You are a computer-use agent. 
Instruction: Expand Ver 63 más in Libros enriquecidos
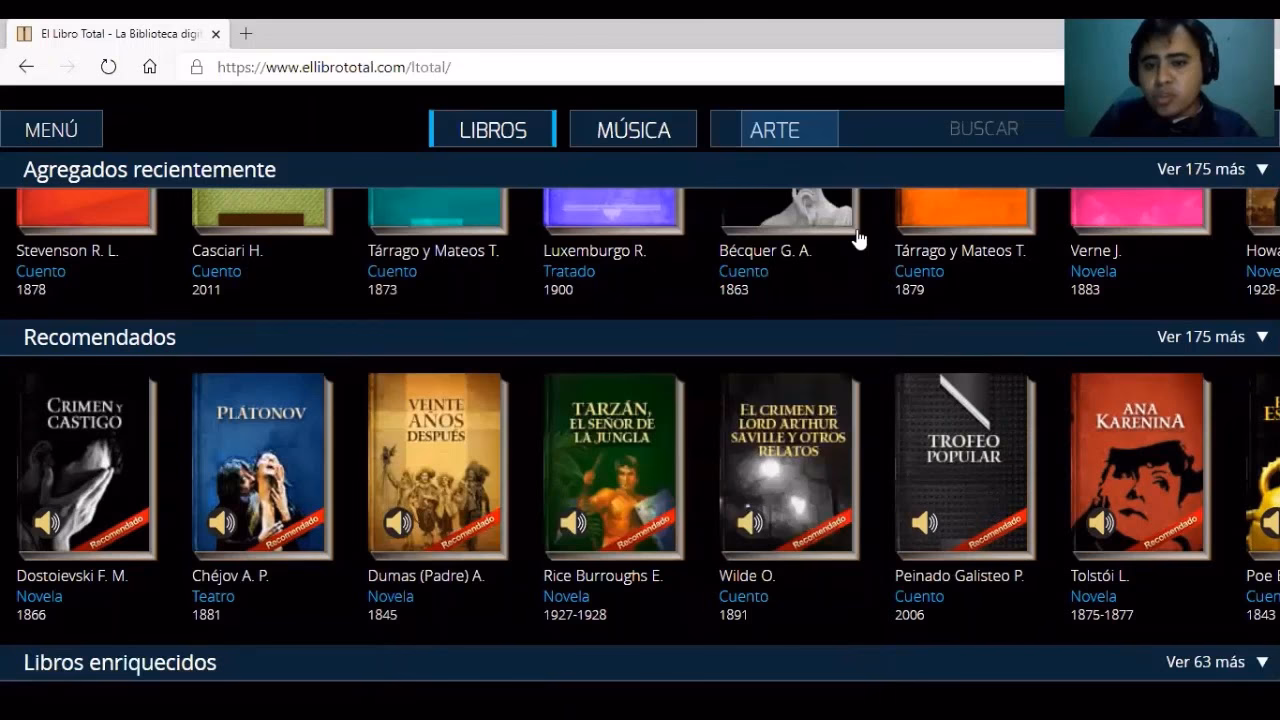1216,662
